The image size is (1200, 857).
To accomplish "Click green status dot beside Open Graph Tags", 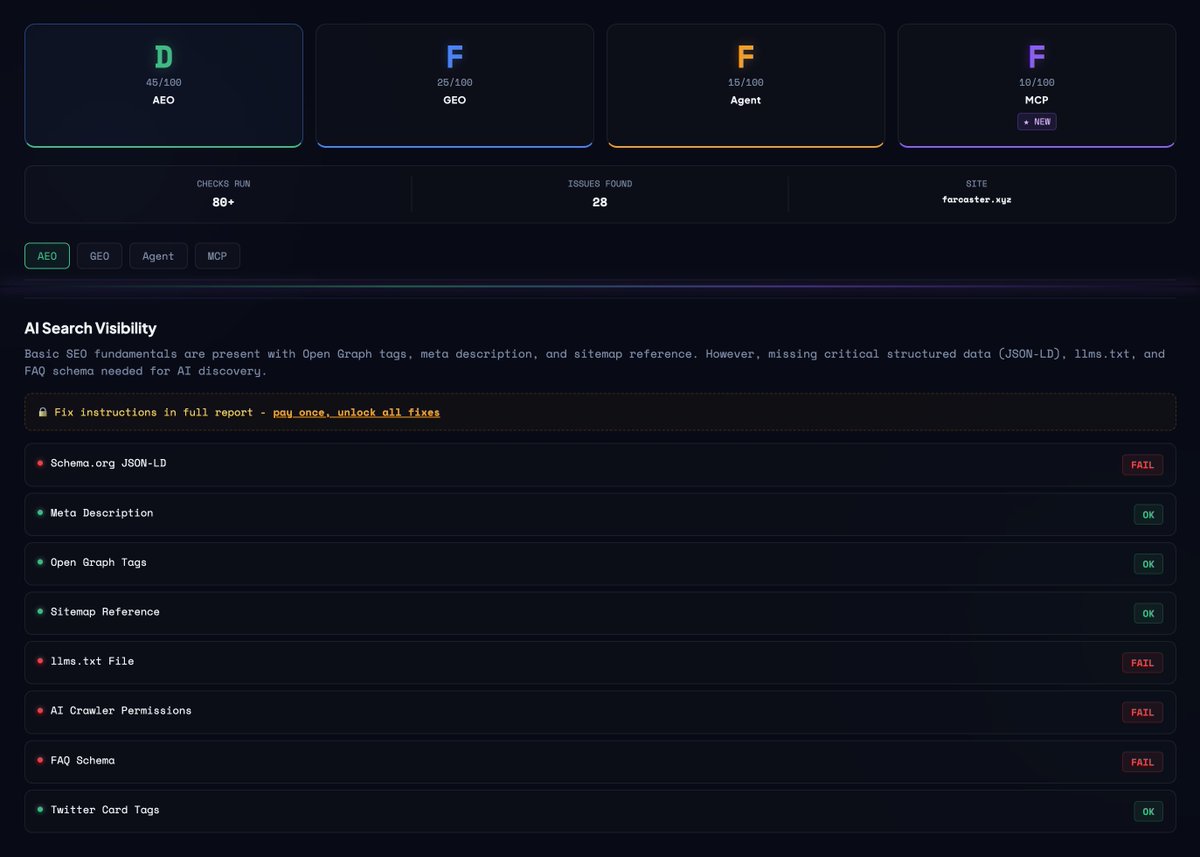I will click(x=40, y=562).
